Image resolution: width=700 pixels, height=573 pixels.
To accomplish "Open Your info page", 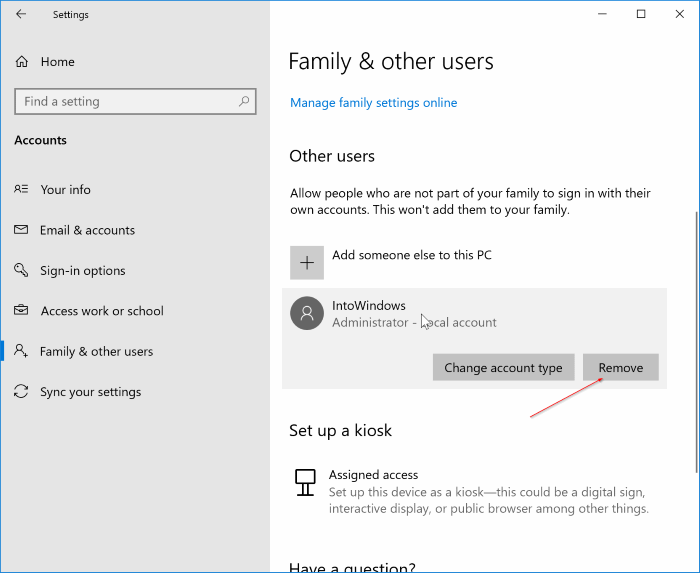I will tap(66, 189).
